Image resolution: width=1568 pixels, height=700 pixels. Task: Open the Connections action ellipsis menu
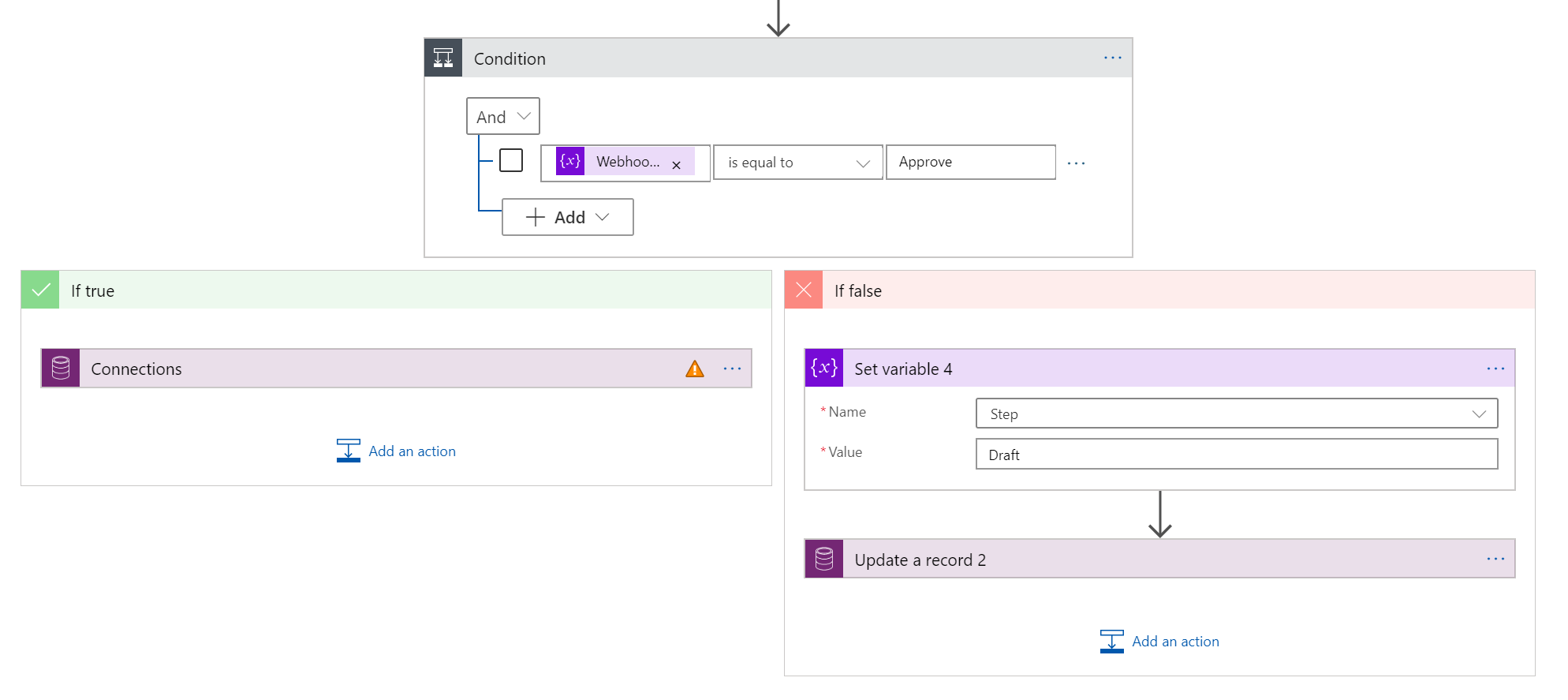[x=732, y=369]
